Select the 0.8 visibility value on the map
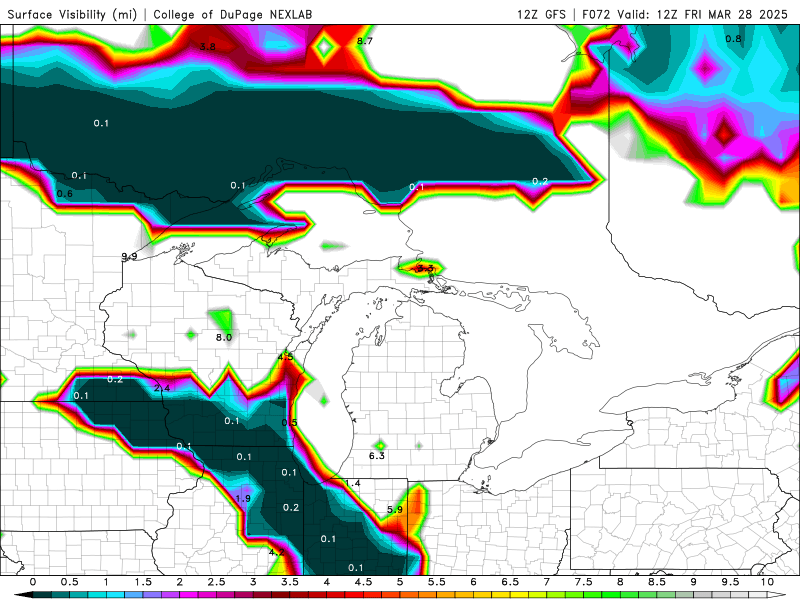This screenshot has width=800, height=600. click(x=733, y=39)
